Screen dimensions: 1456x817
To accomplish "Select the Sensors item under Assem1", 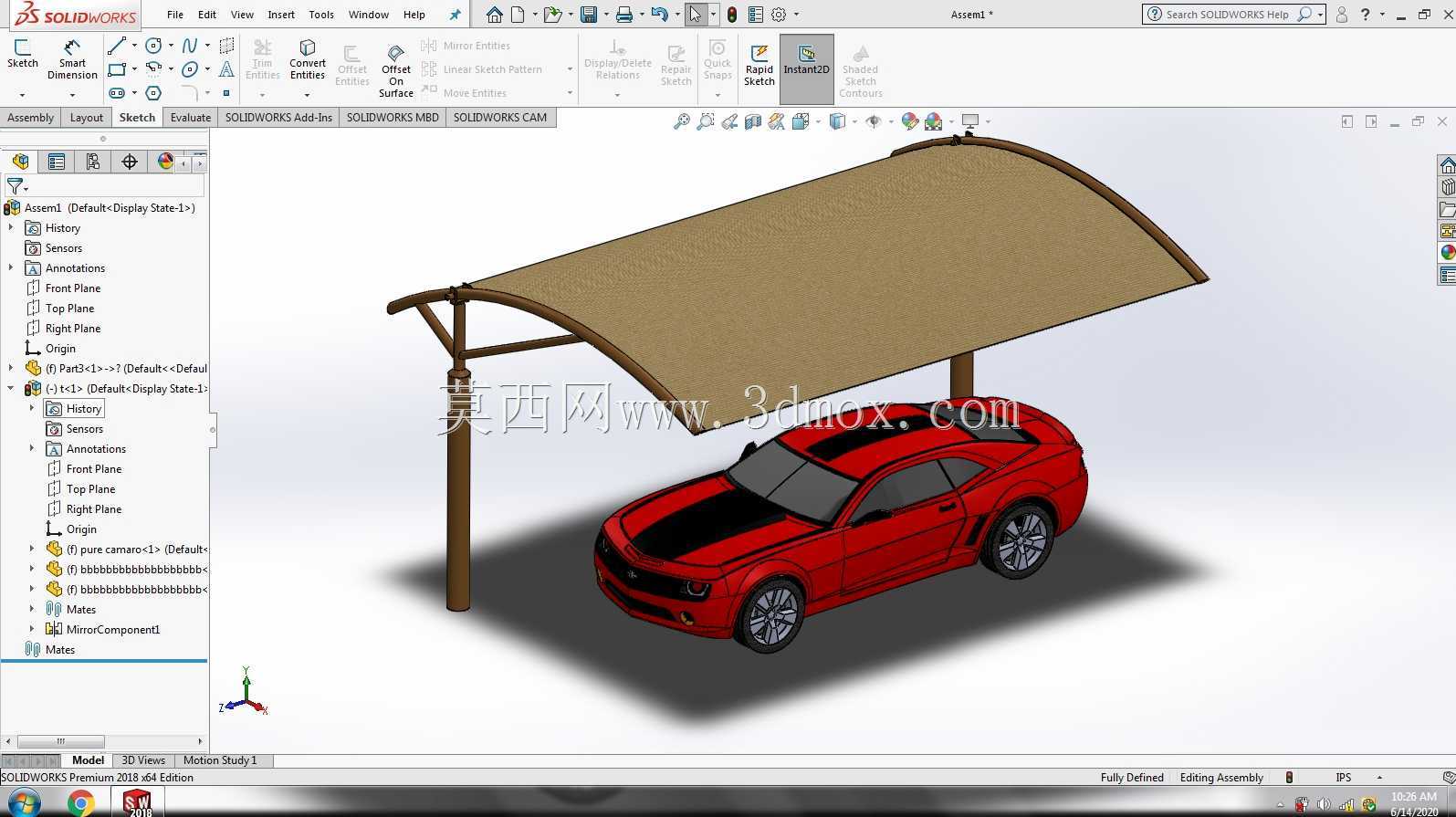I will pyautogui.click(x=63, y=247).
